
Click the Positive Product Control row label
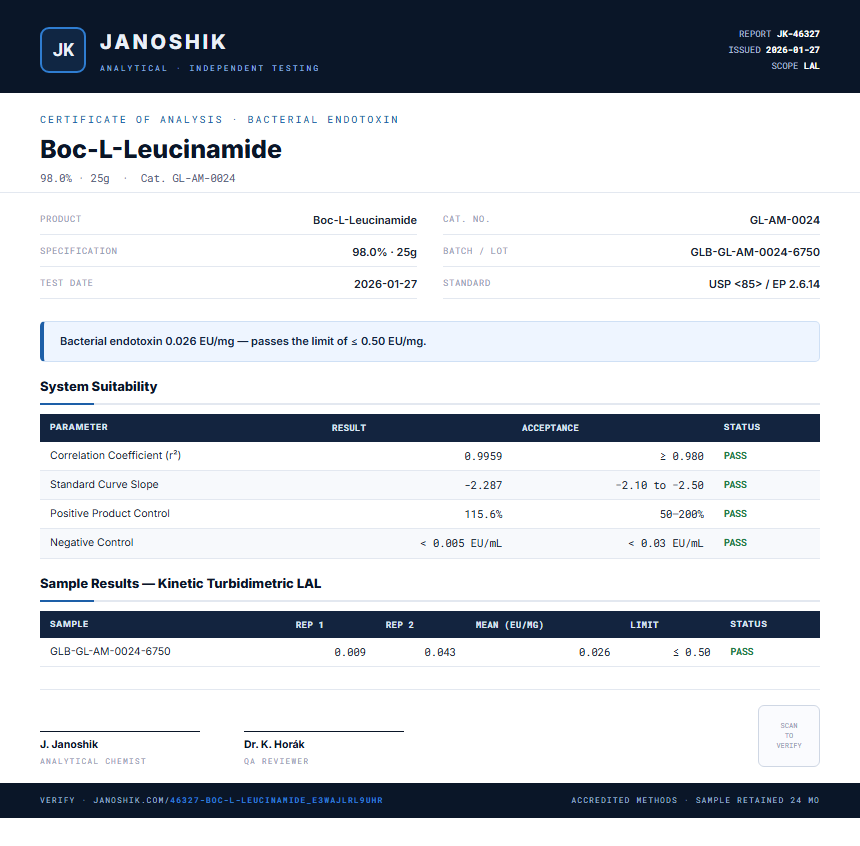[x=110, y=514]
